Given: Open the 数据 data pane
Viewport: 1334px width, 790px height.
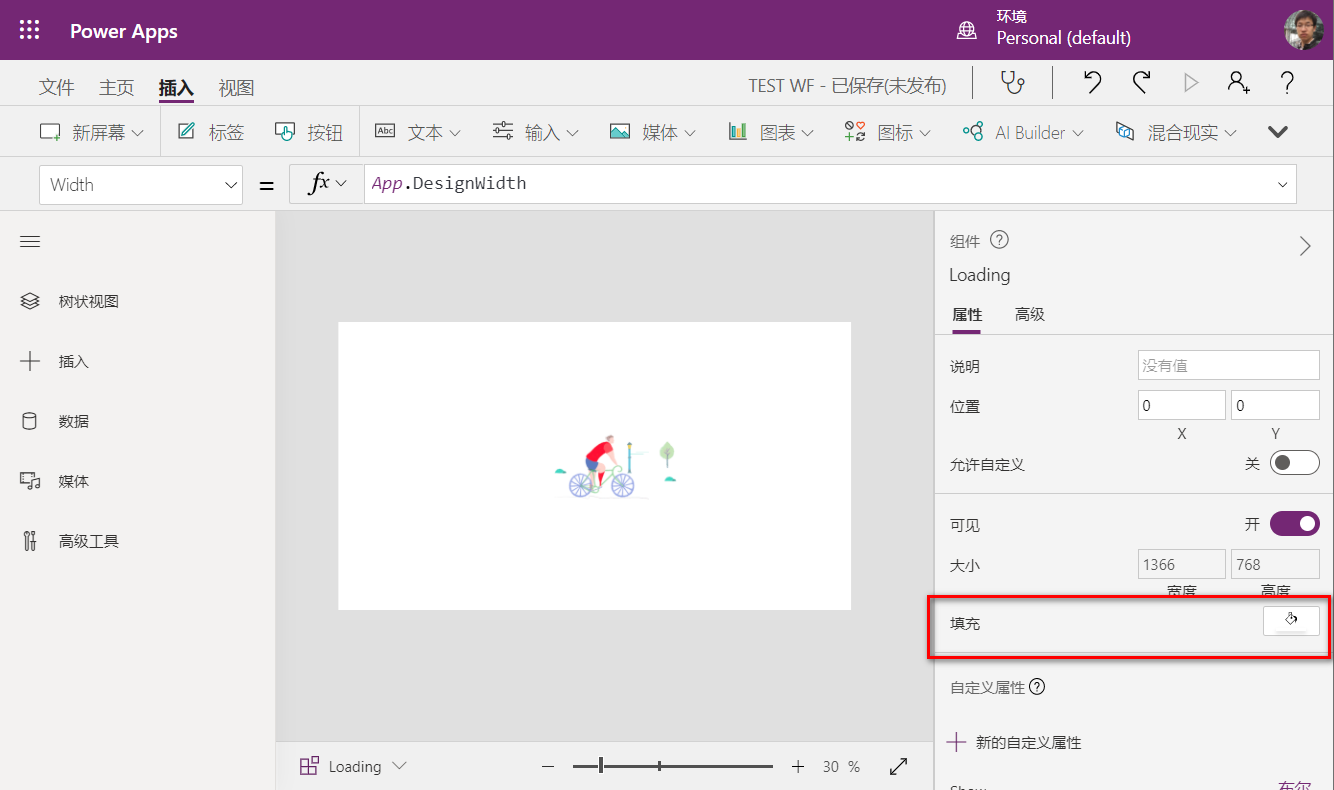Looking at the screenshot, I should (x=55, y=421).
